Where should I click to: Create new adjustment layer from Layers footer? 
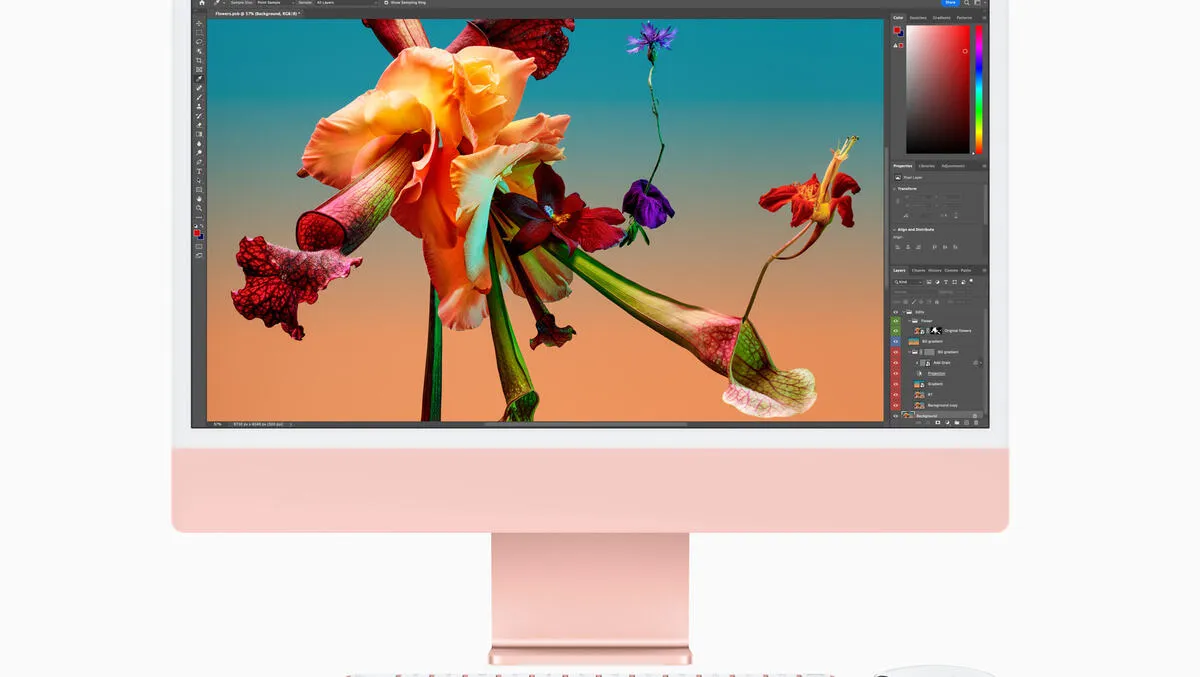(948, 423)
